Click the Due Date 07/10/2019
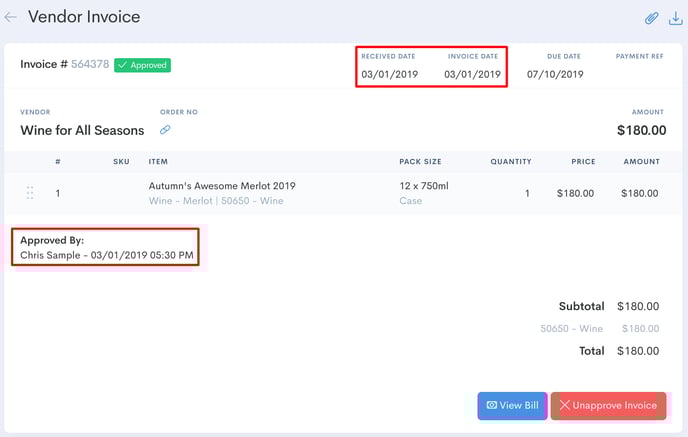Viewport: 688px width, 437px height. tap(555, 74)
